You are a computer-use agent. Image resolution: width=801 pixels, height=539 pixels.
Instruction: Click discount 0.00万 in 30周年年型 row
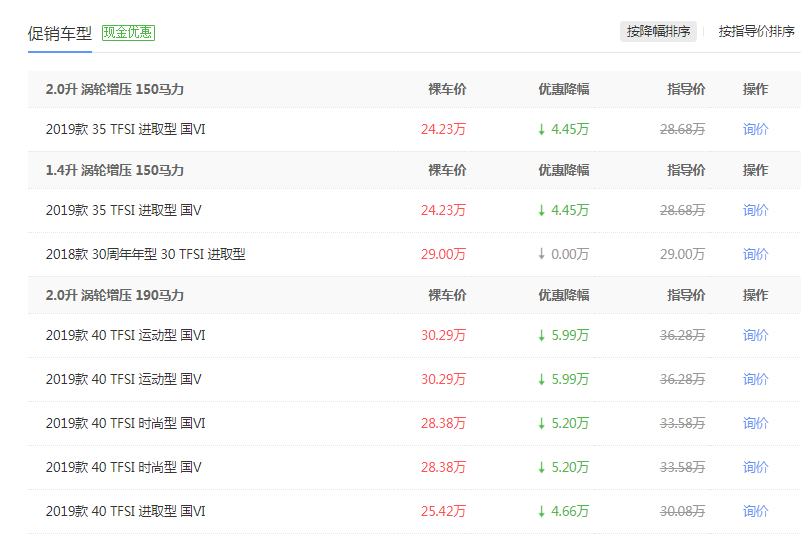coord(563,254)
